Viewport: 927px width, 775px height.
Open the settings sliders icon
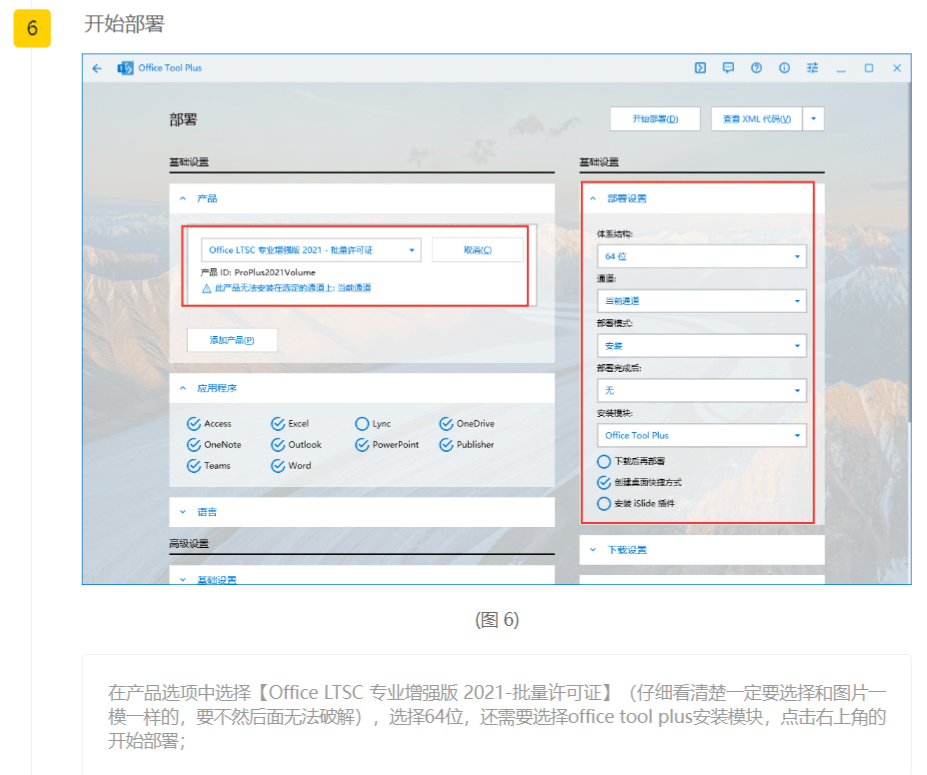[x=812, y=68]
